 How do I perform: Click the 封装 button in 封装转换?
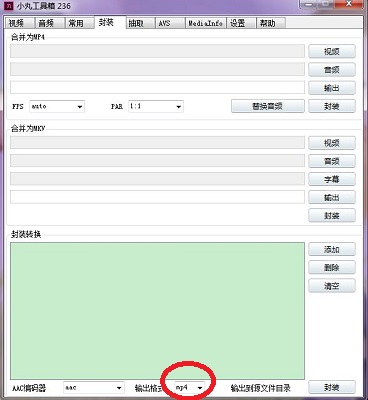coord(332,387)
